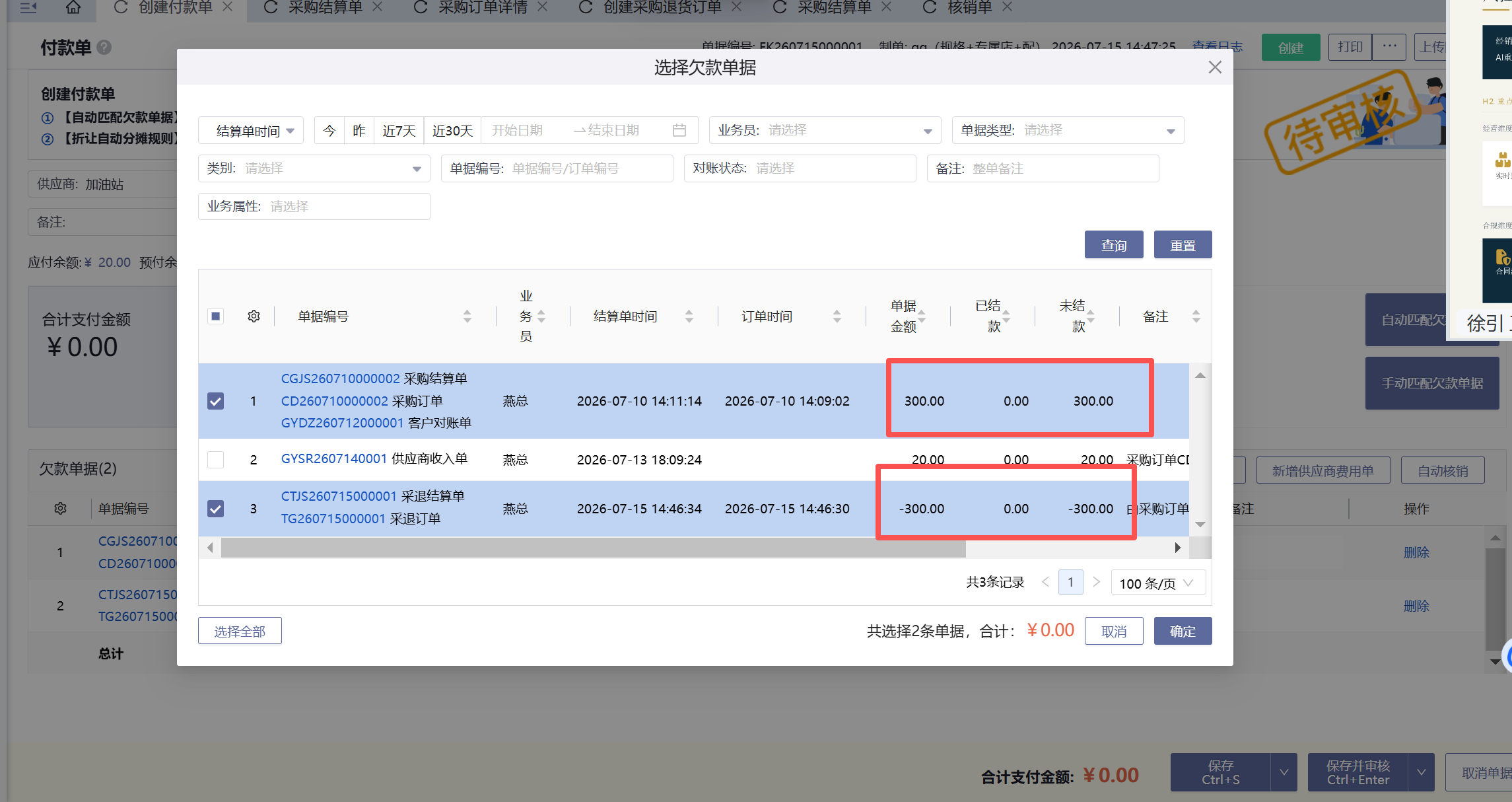This screenshot has width=1512, height=802.
Task: Expand the 保存并审核 dropdown arrow
Action: tap(1421, 772)
